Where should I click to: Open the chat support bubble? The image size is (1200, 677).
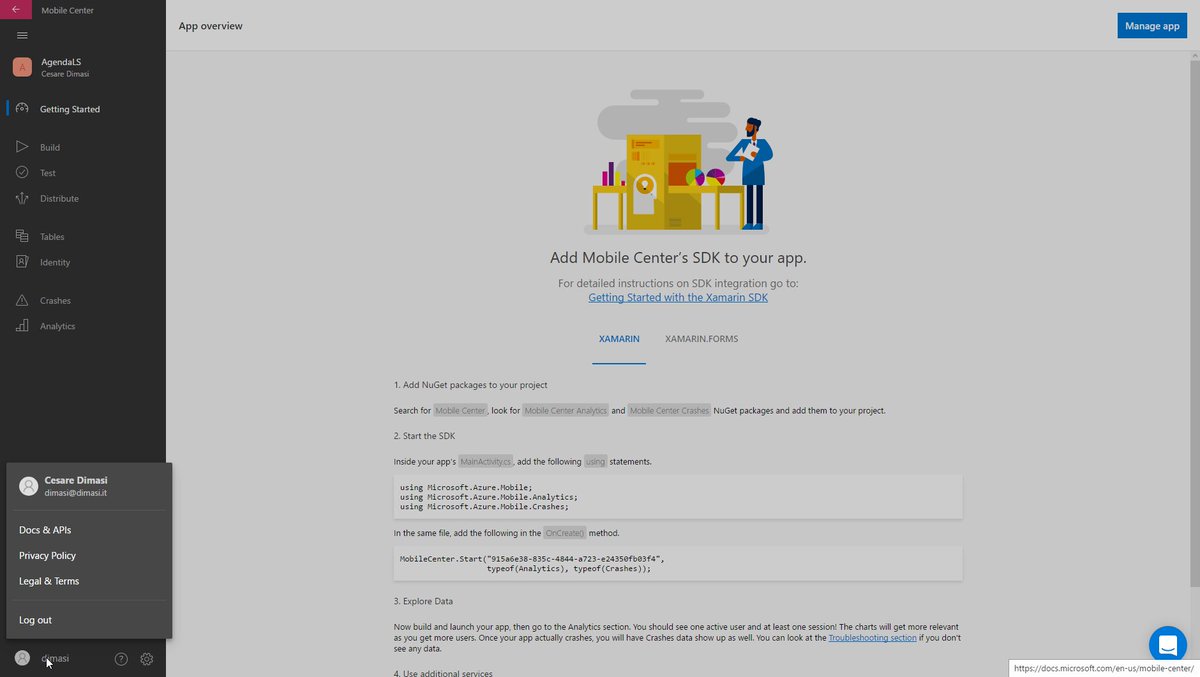point(1167,644)
